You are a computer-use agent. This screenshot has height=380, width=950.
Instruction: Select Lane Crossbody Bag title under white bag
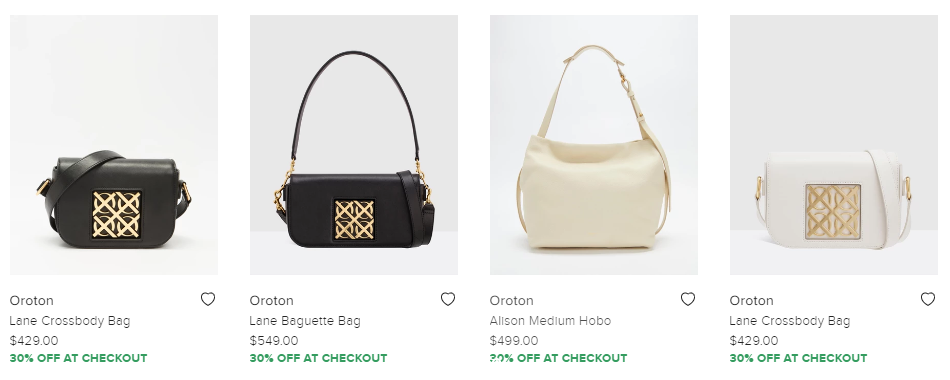click(789, 321)
